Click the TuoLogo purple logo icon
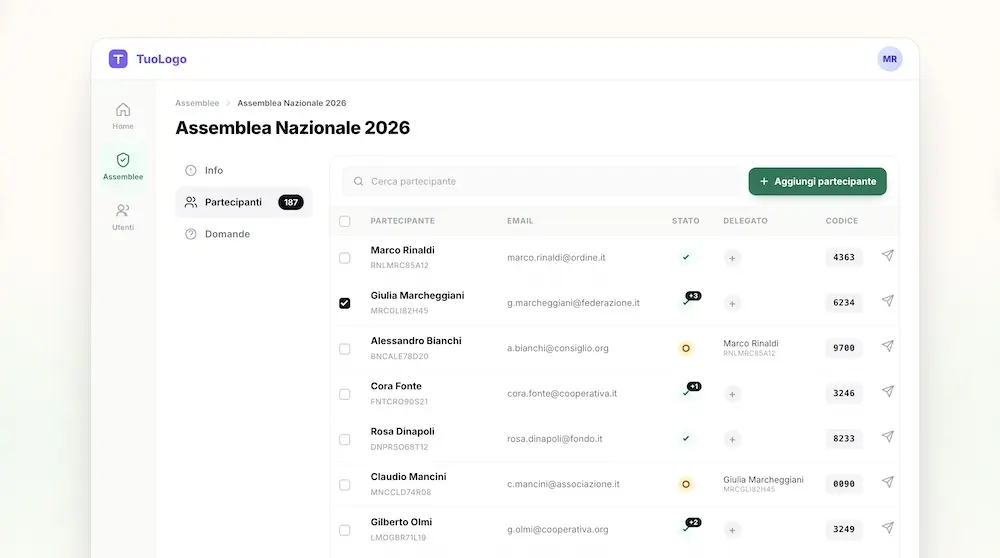This screenshot has width=1000, height=558. (118, 59)
